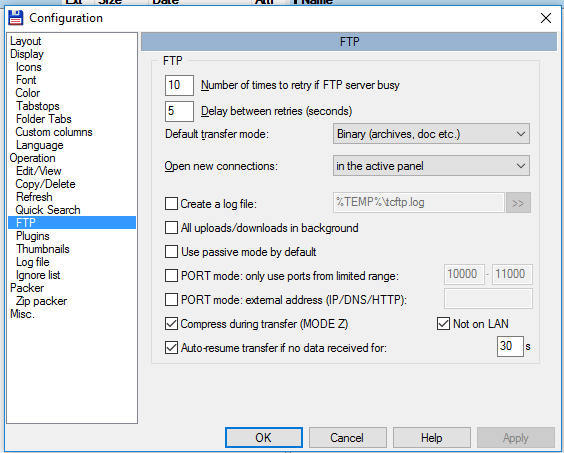Close the Configuration dialog

pyautogui.click(x=546, y=18)
